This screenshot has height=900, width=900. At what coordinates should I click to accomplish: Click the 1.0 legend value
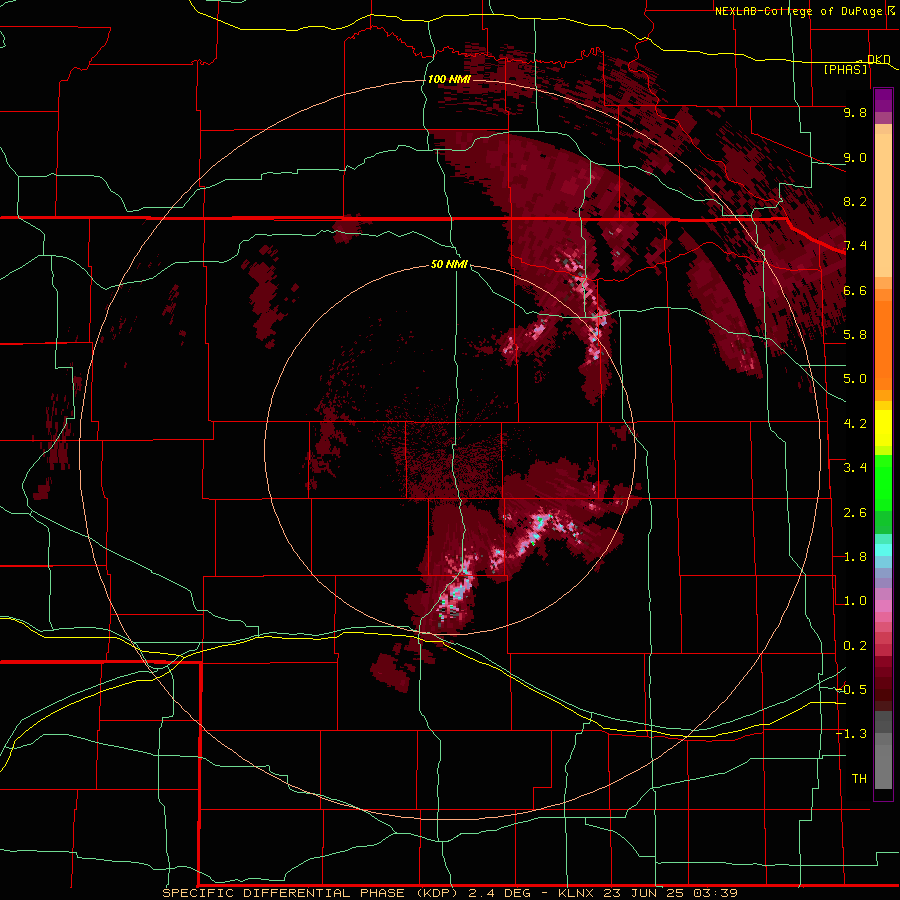tap(855, 601)
